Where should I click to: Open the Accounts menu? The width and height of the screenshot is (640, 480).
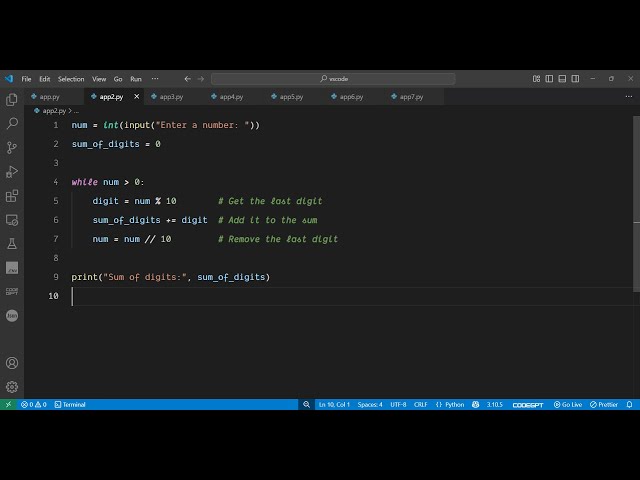(12, 363)
